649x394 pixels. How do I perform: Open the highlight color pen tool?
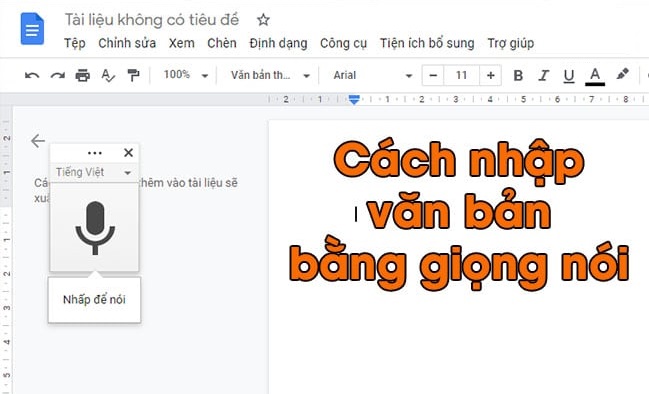[622, 74]
